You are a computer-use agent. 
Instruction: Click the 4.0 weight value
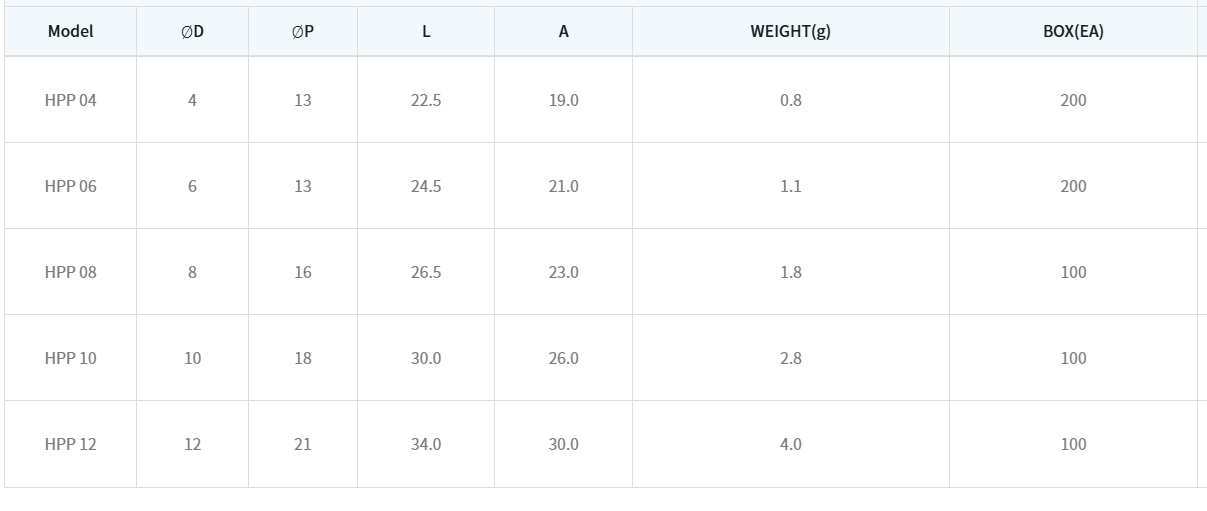tap(790, 444)
